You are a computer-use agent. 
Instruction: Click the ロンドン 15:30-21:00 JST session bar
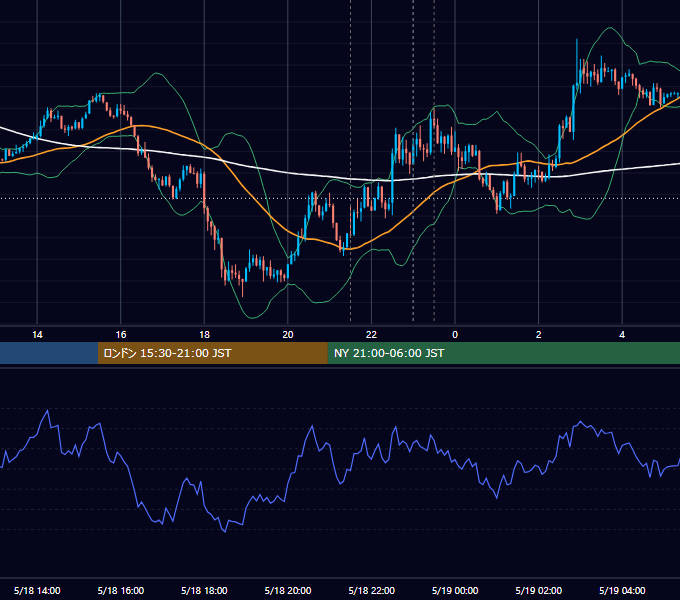[x=212, y=353]
